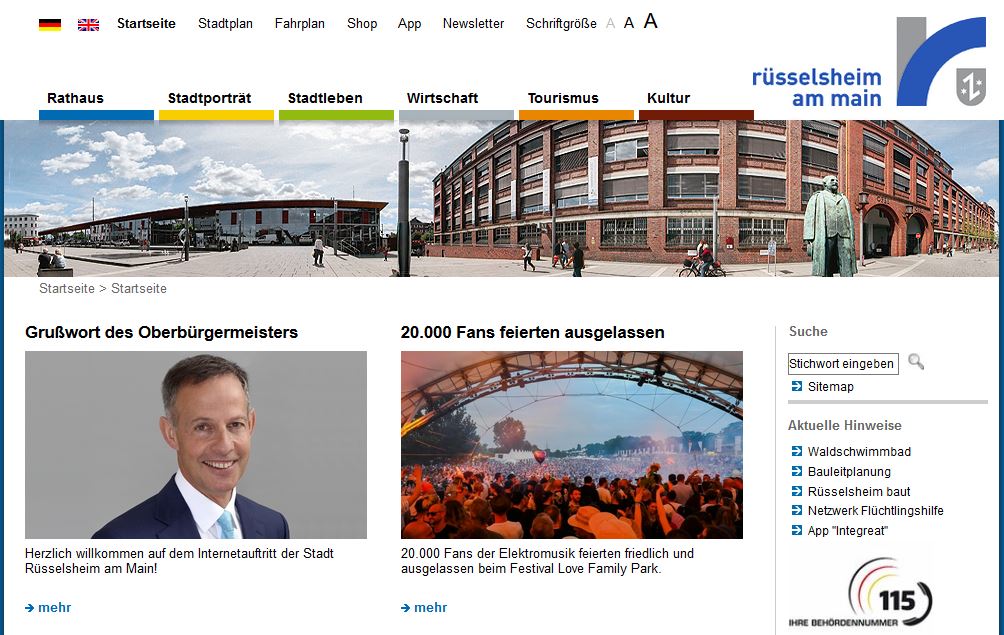The height and width of the screenshot is (635, 1004).
Task: Open the Sitemap link
Action: tap(830, 387)
